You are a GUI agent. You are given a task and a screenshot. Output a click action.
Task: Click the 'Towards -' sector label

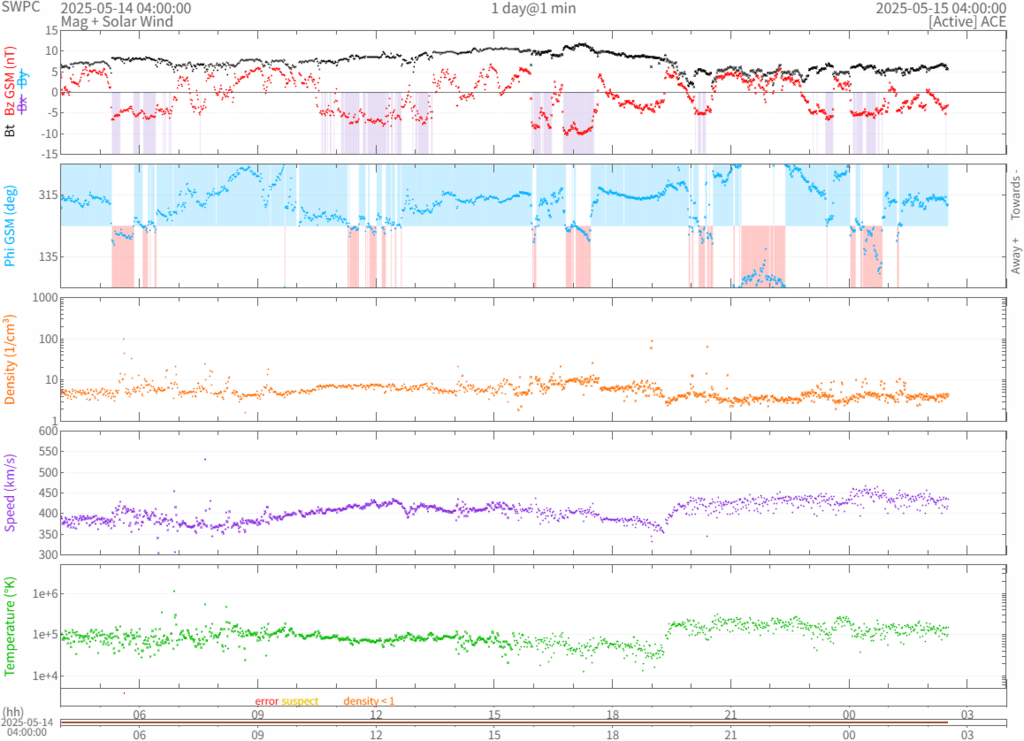coord(1015,194)
